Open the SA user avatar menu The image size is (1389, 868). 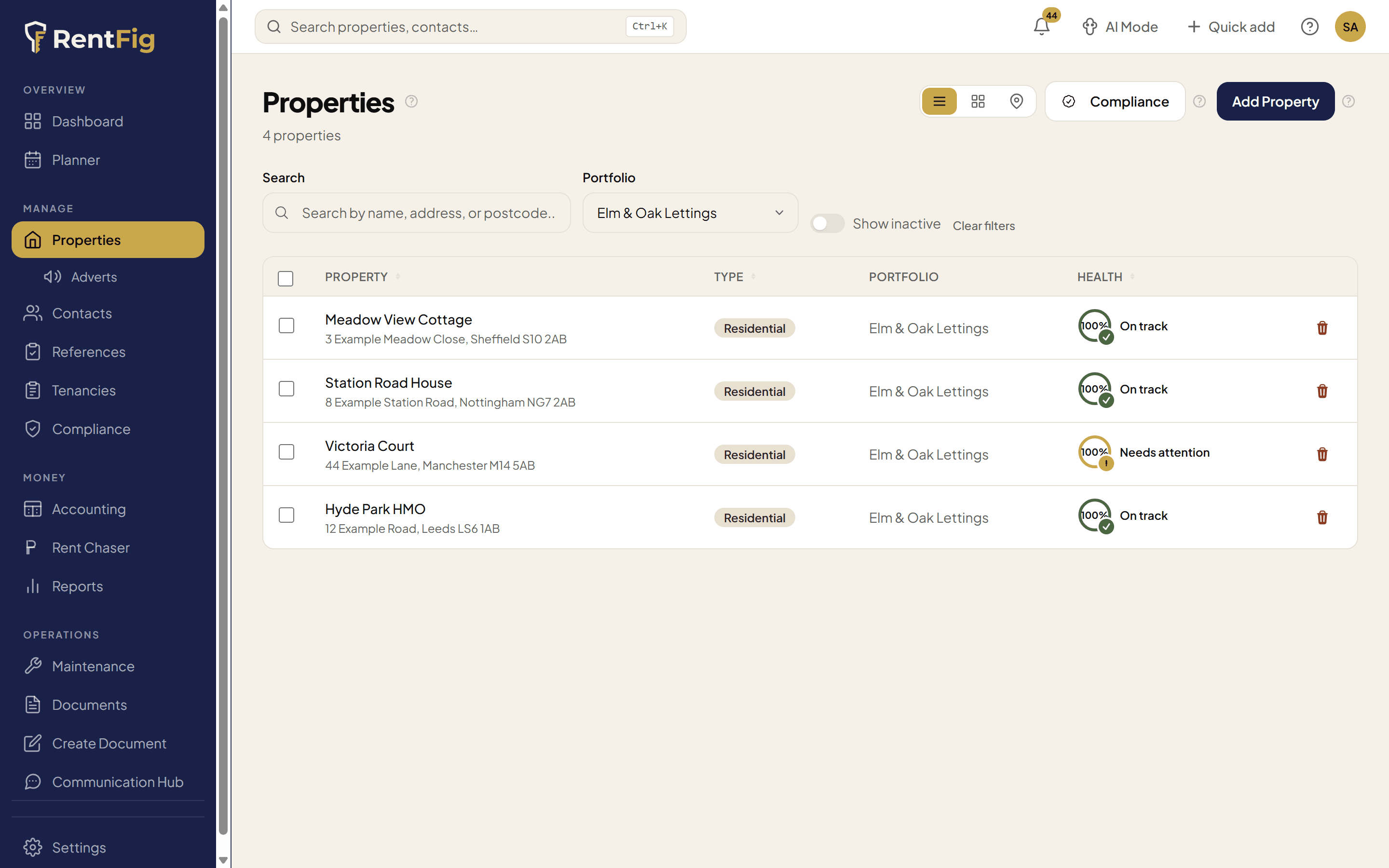(1350, 27)
